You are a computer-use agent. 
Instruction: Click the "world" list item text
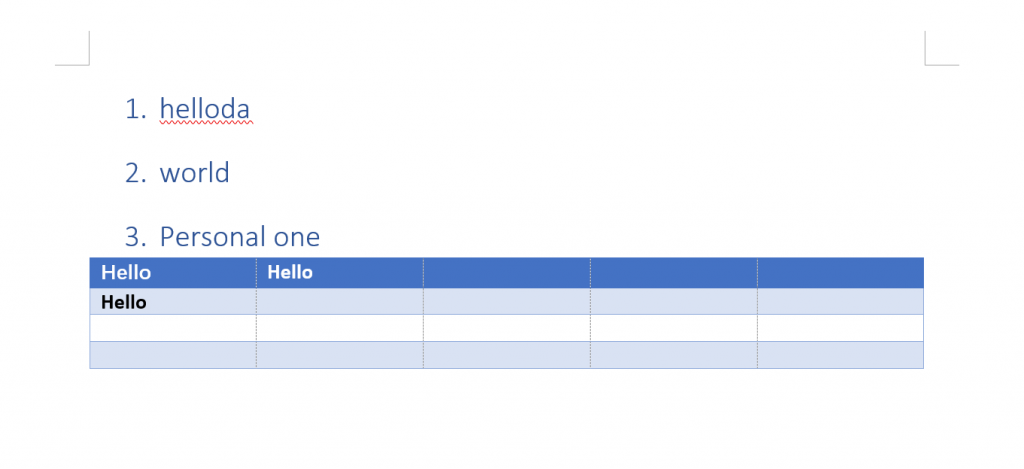(194, 173)
